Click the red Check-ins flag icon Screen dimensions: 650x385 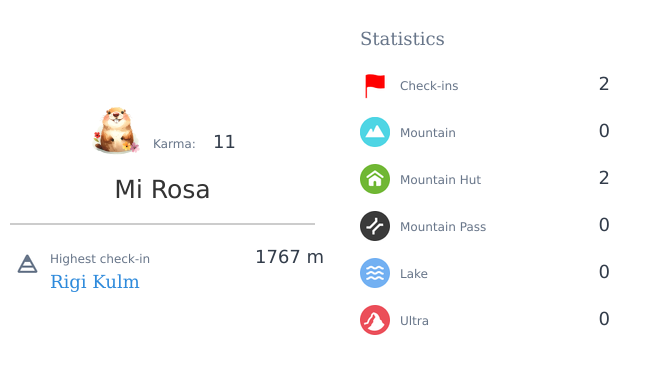375,86
